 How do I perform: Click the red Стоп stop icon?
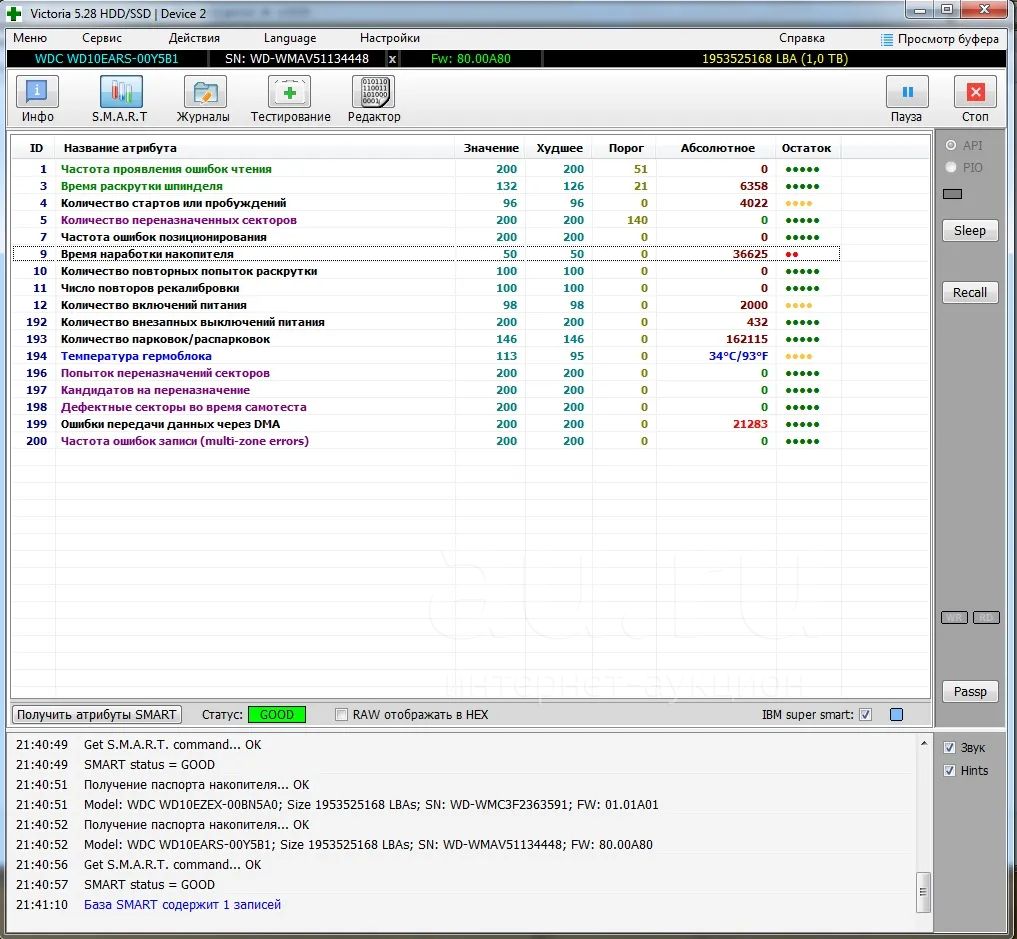[975, 92]
